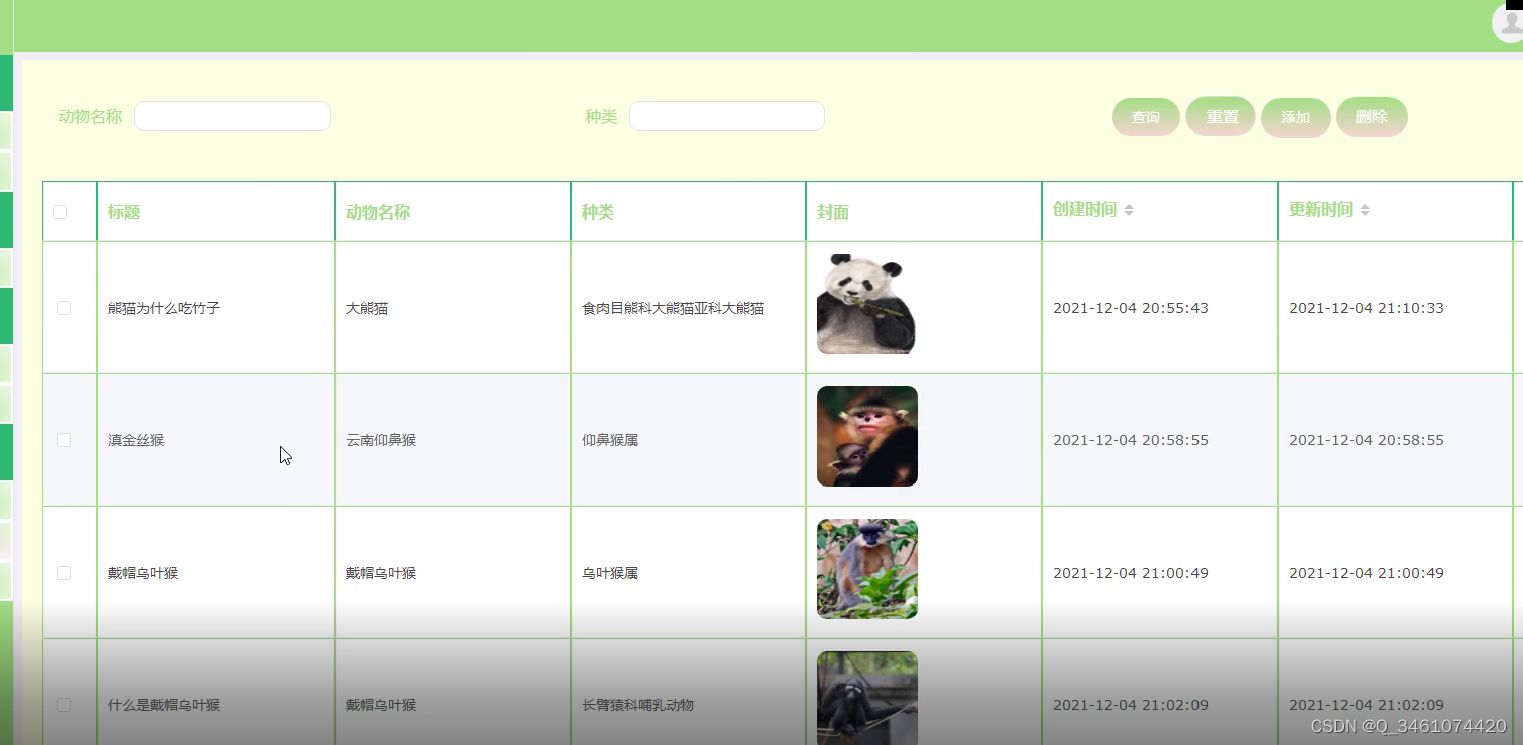Click the animal name 大熊猫
Viewport: 1523px width, 745px height.
click(x=367, y=308)
